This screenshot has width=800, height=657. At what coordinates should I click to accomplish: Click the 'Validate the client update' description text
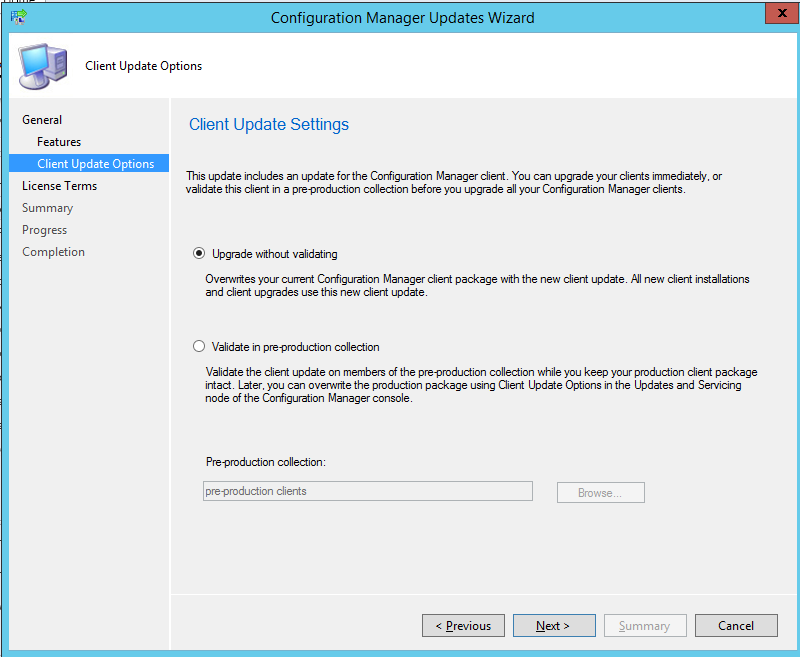pos(481,385)
